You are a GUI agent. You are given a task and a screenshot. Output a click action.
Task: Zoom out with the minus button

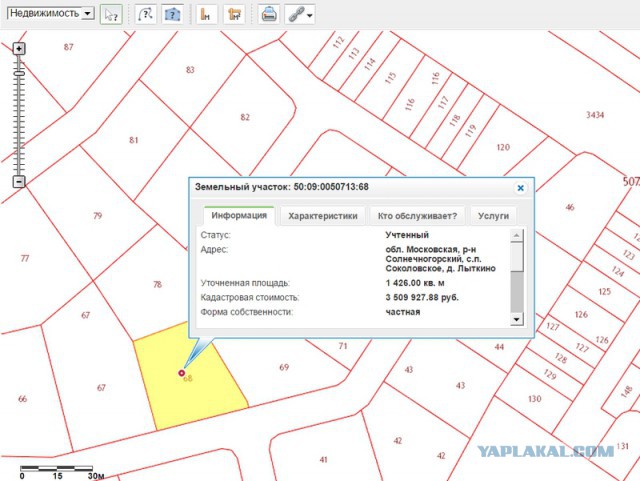(x=18, y=182)
